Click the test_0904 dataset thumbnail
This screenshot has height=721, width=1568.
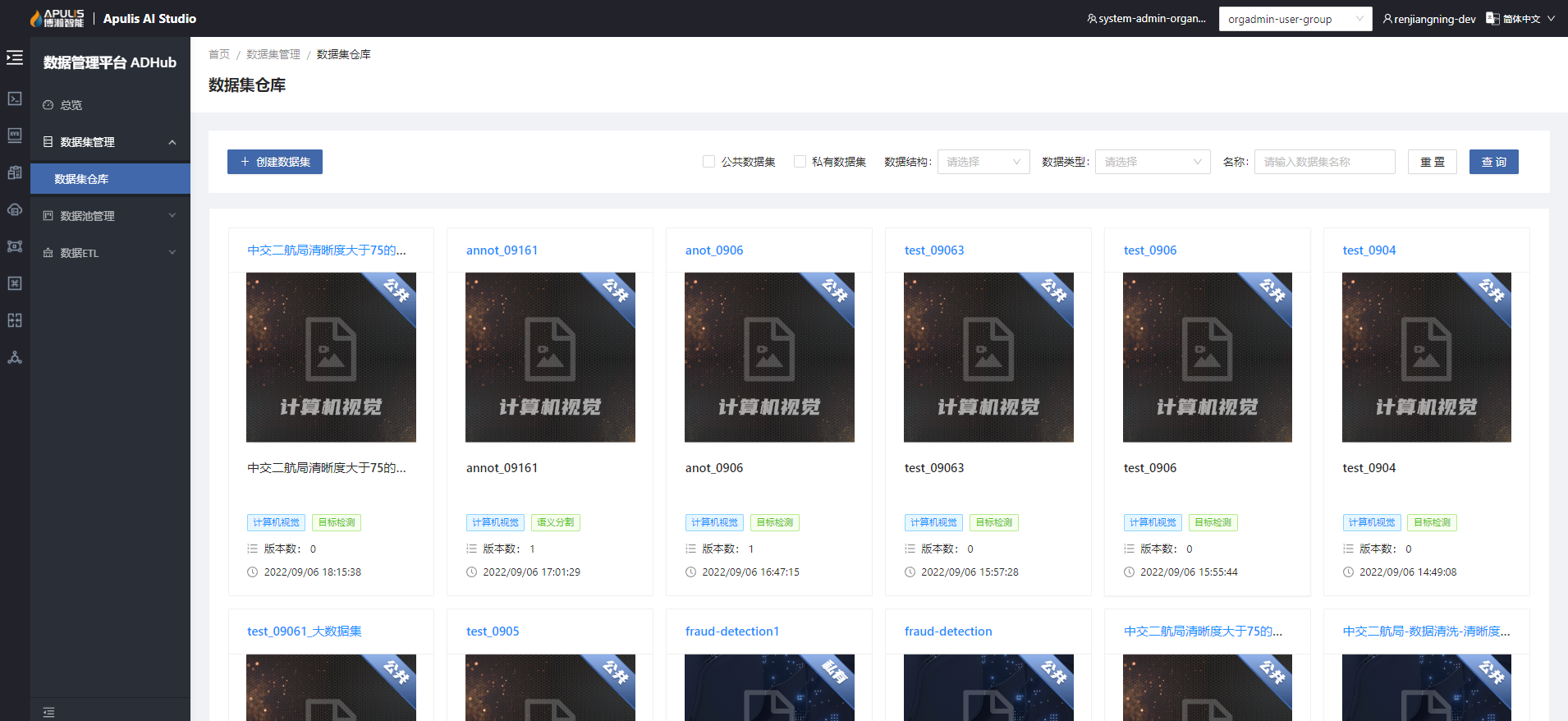pyautogui.click(x=1427, y=357)
